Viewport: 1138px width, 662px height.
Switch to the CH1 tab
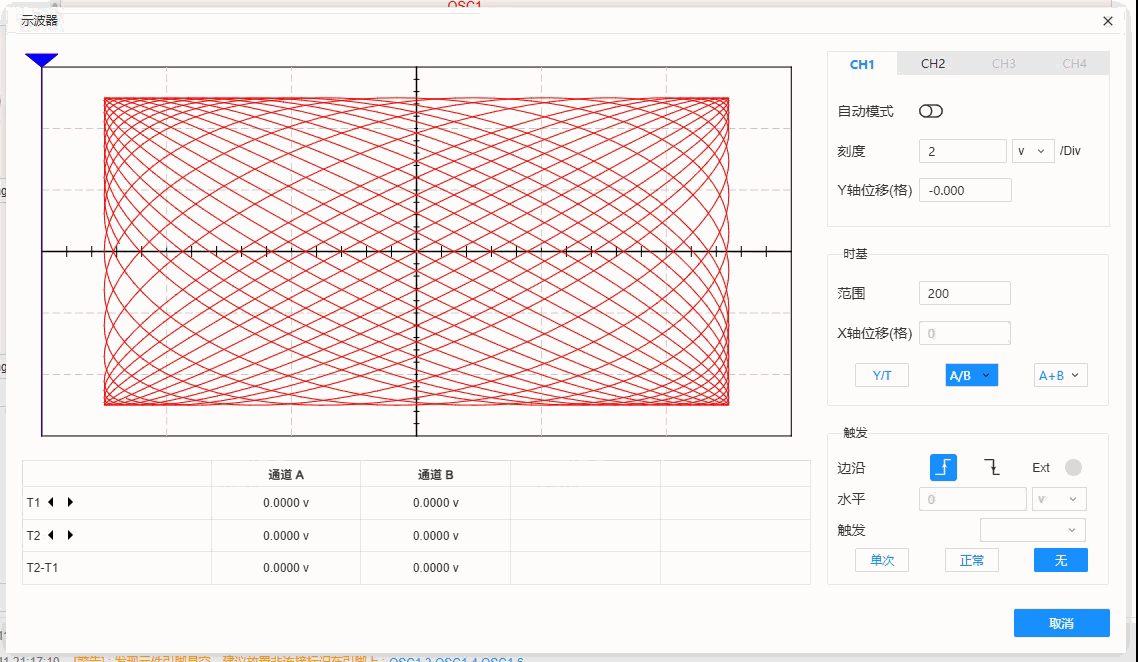(x=862, y=64)
